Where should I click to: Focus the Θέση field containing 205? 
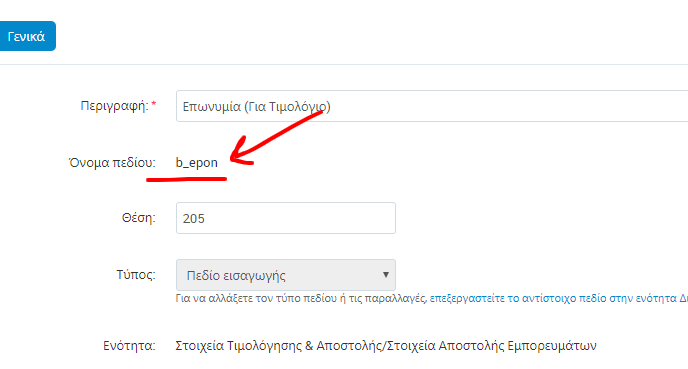tap(286, 218)
